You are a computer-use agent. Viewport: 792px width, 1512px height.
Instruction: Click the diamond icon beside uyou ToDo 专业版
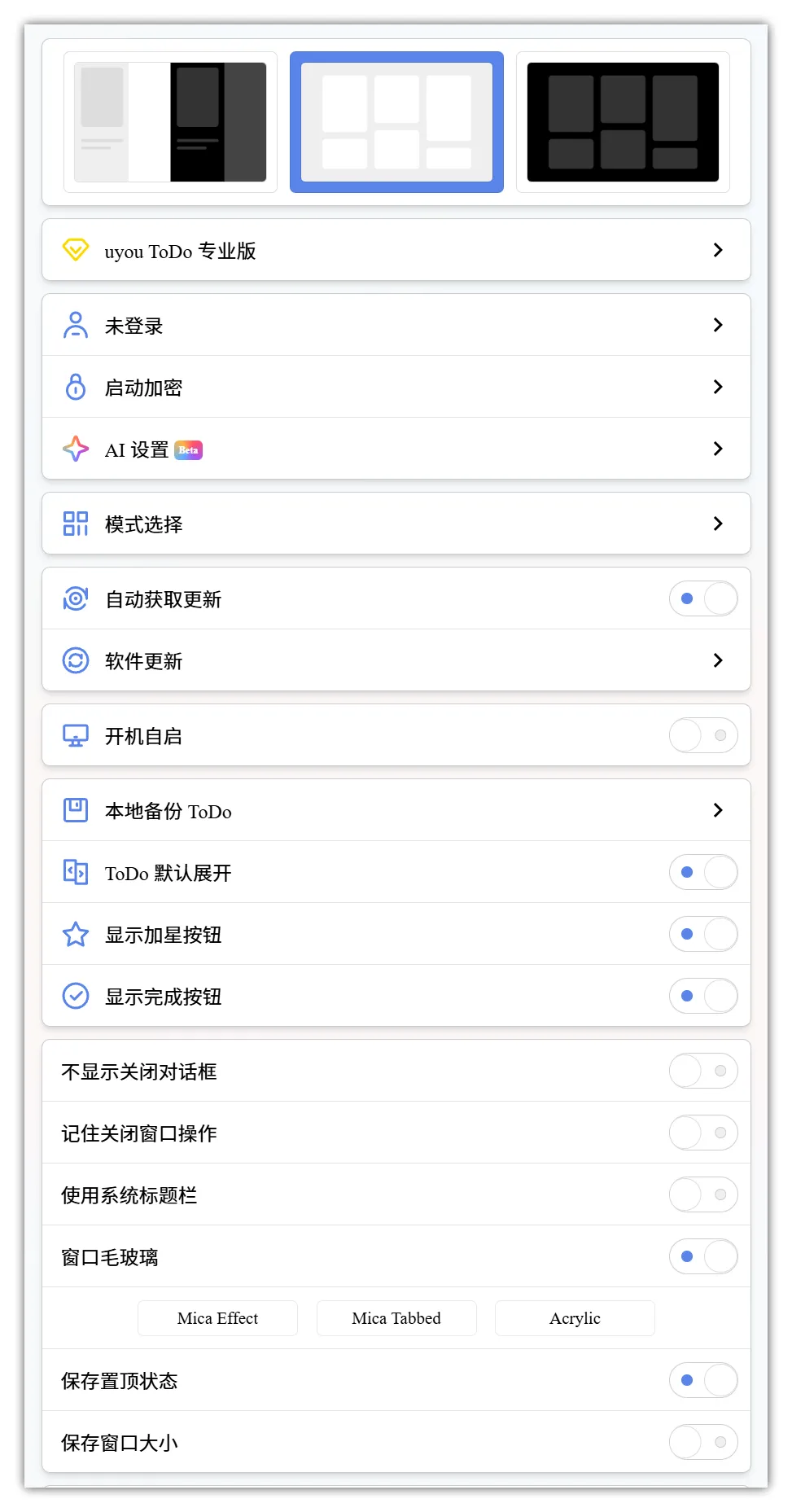pyautogui.click(x=76, y=250)
